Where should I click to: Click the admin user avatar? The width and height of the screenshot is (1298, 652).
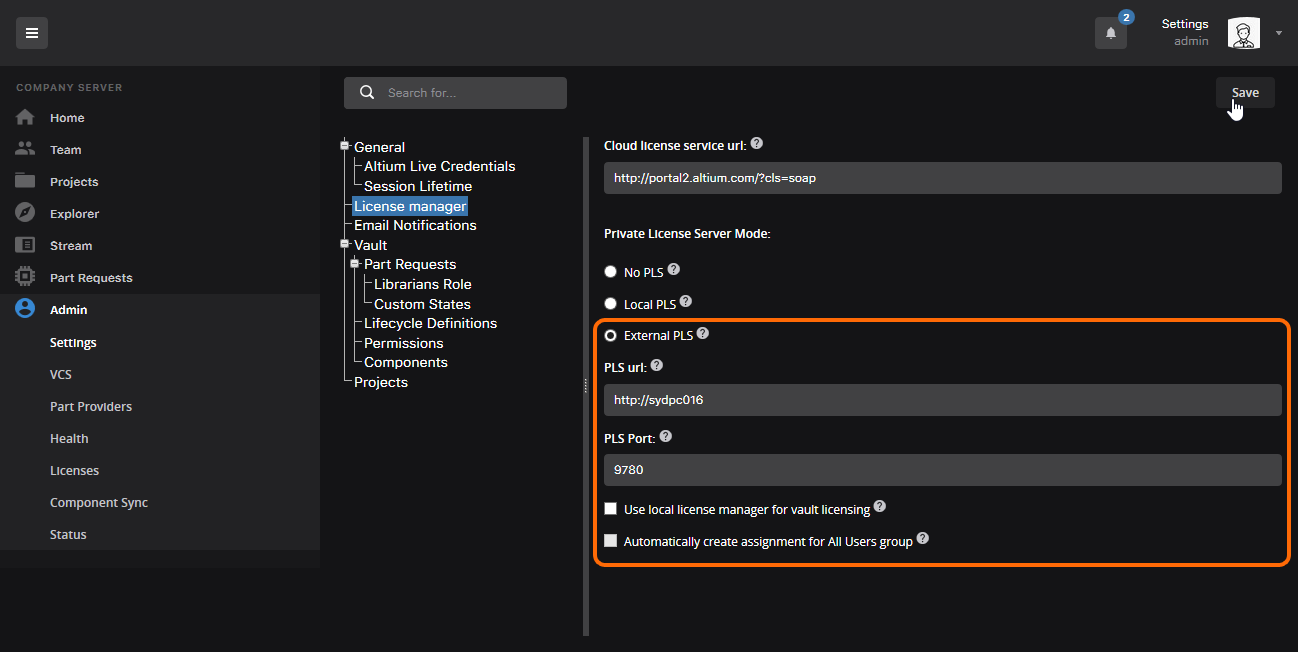pyautogui.click(x=1243, y=33)
